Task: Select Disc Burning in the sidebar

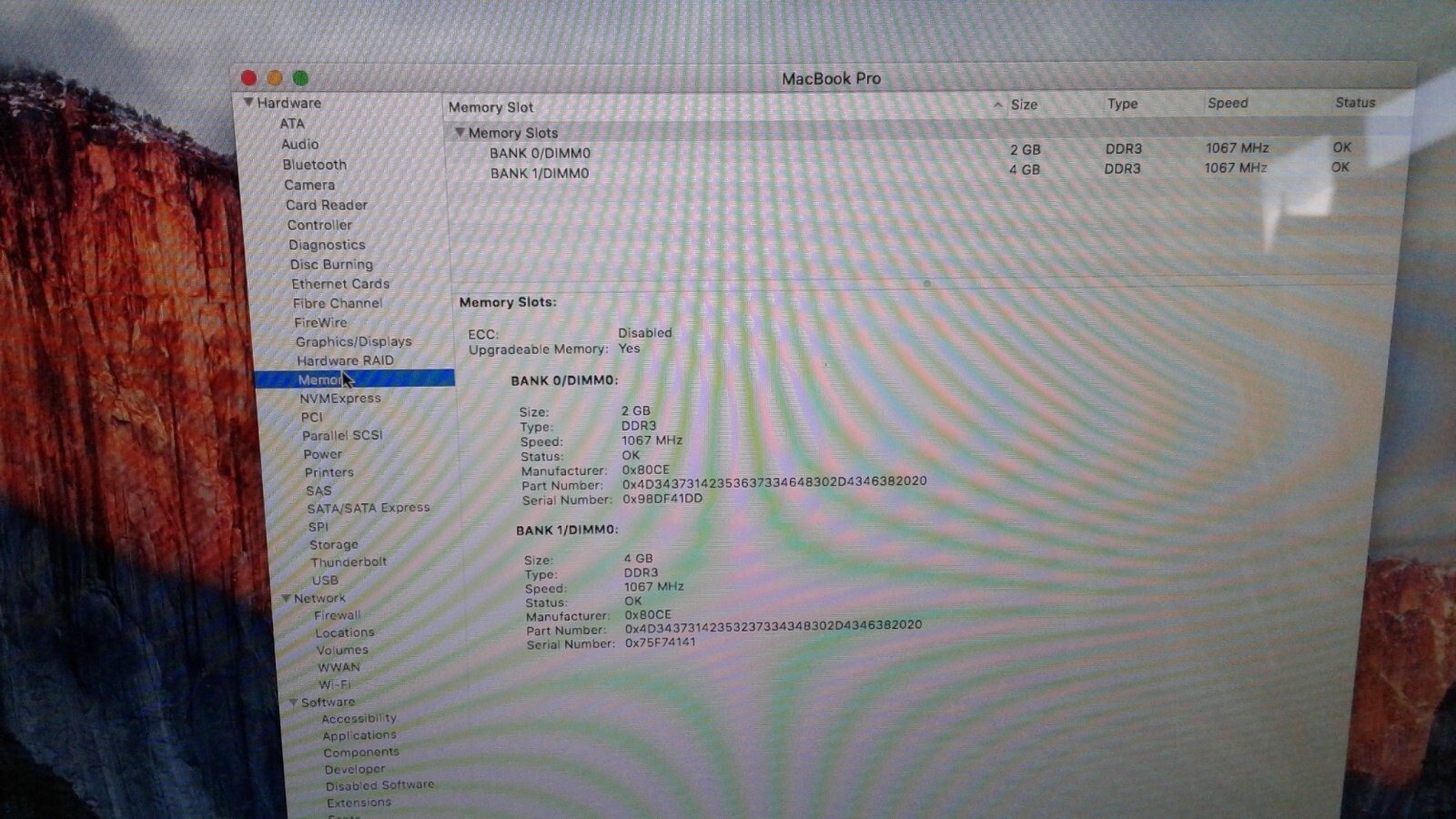Action: tap(331, 265)
